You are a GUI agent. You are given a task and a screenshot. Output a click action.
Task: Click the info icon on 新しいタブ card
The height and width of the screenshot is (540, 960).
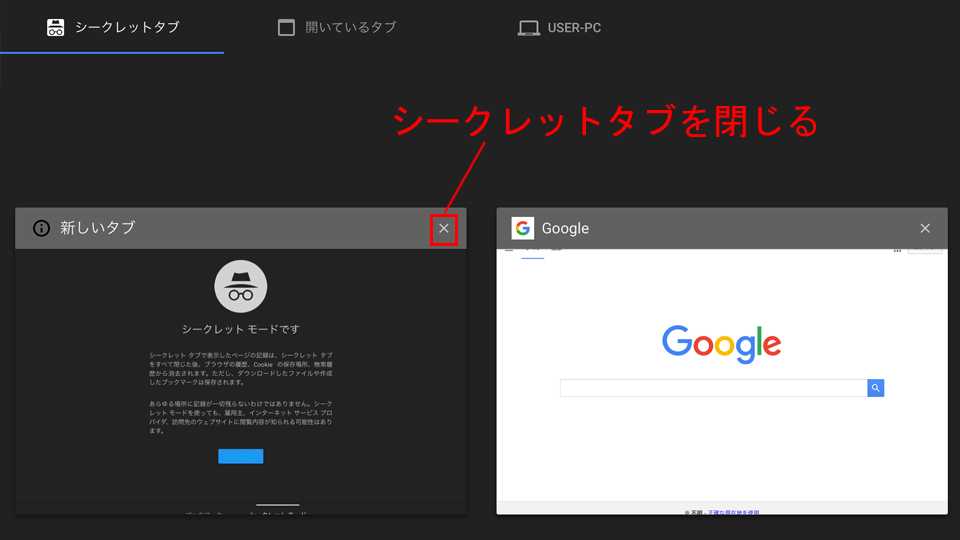tap(41, 228)
